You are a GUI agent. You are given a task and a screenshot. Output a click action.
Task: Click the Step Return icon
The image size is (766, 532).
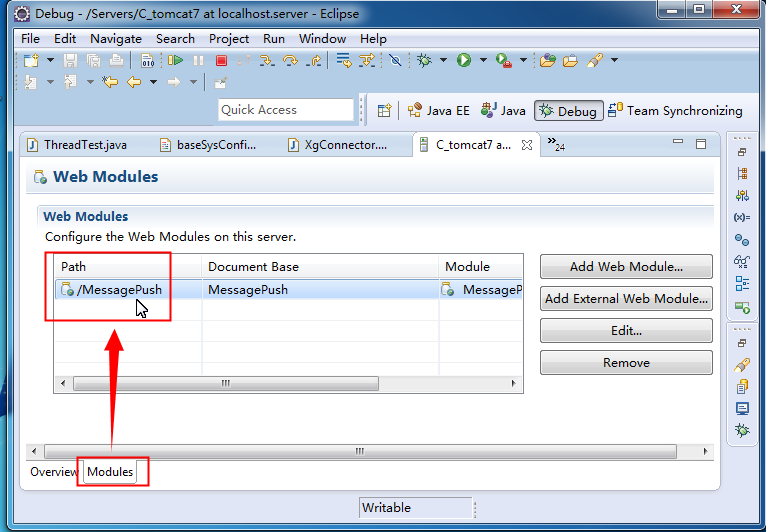(314, 61)
